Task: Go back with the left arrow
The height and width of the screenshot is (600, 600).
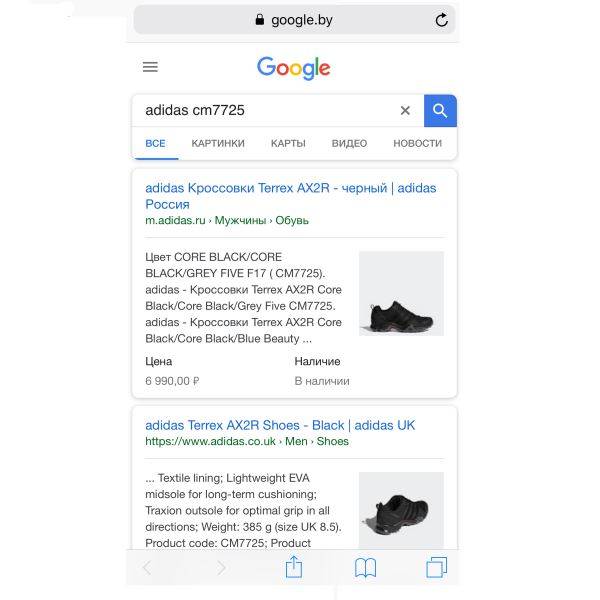Action: click(x=147, y=567)
